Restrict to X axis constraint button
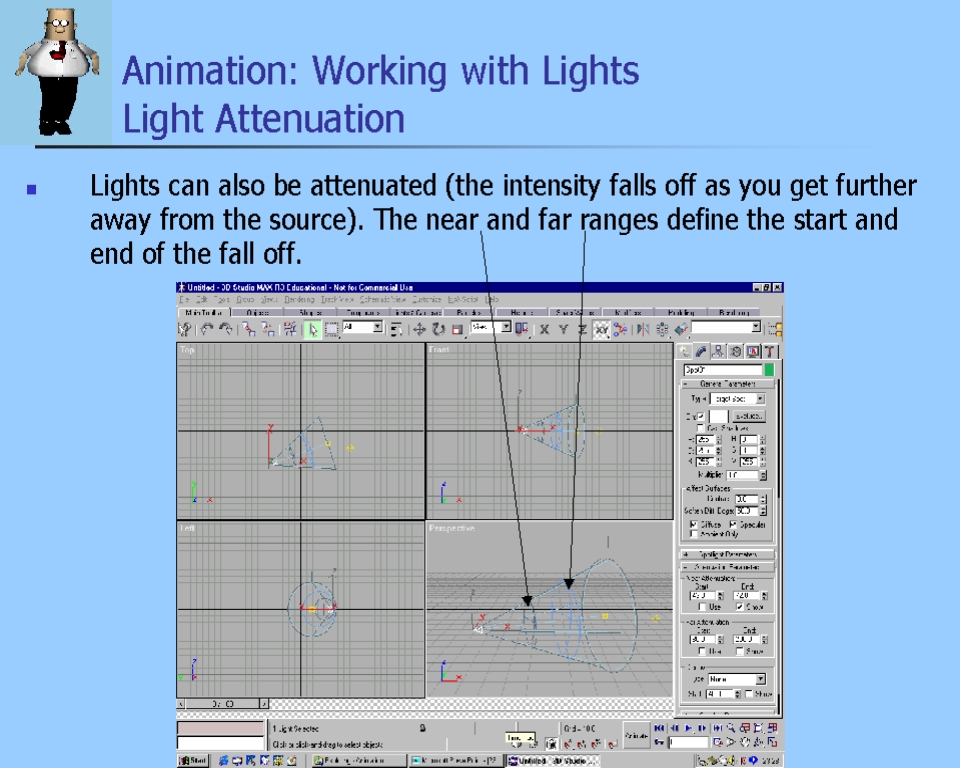The width and height of the screenshot is (960, 768). 545,328
